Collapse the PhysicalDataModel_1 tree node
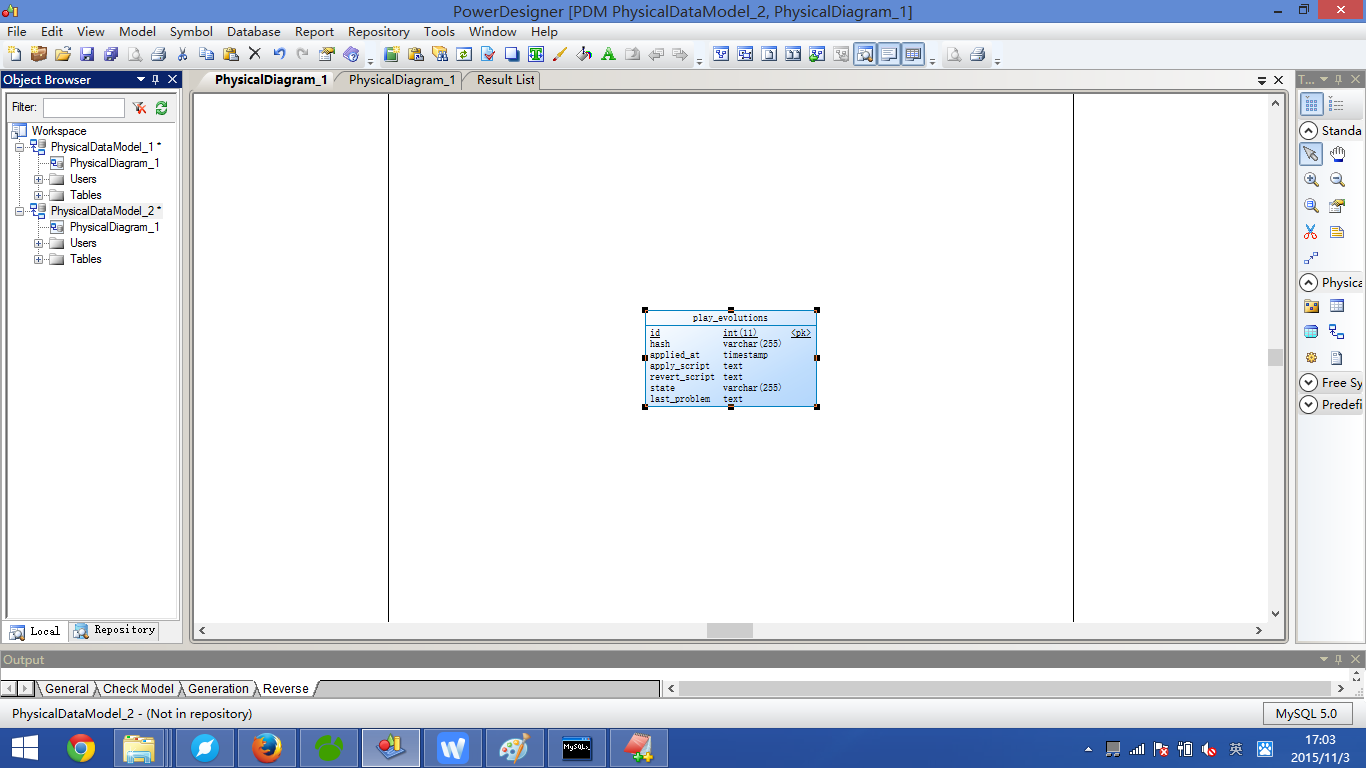This screenshot has height=768, width=1366. point(19,147)
